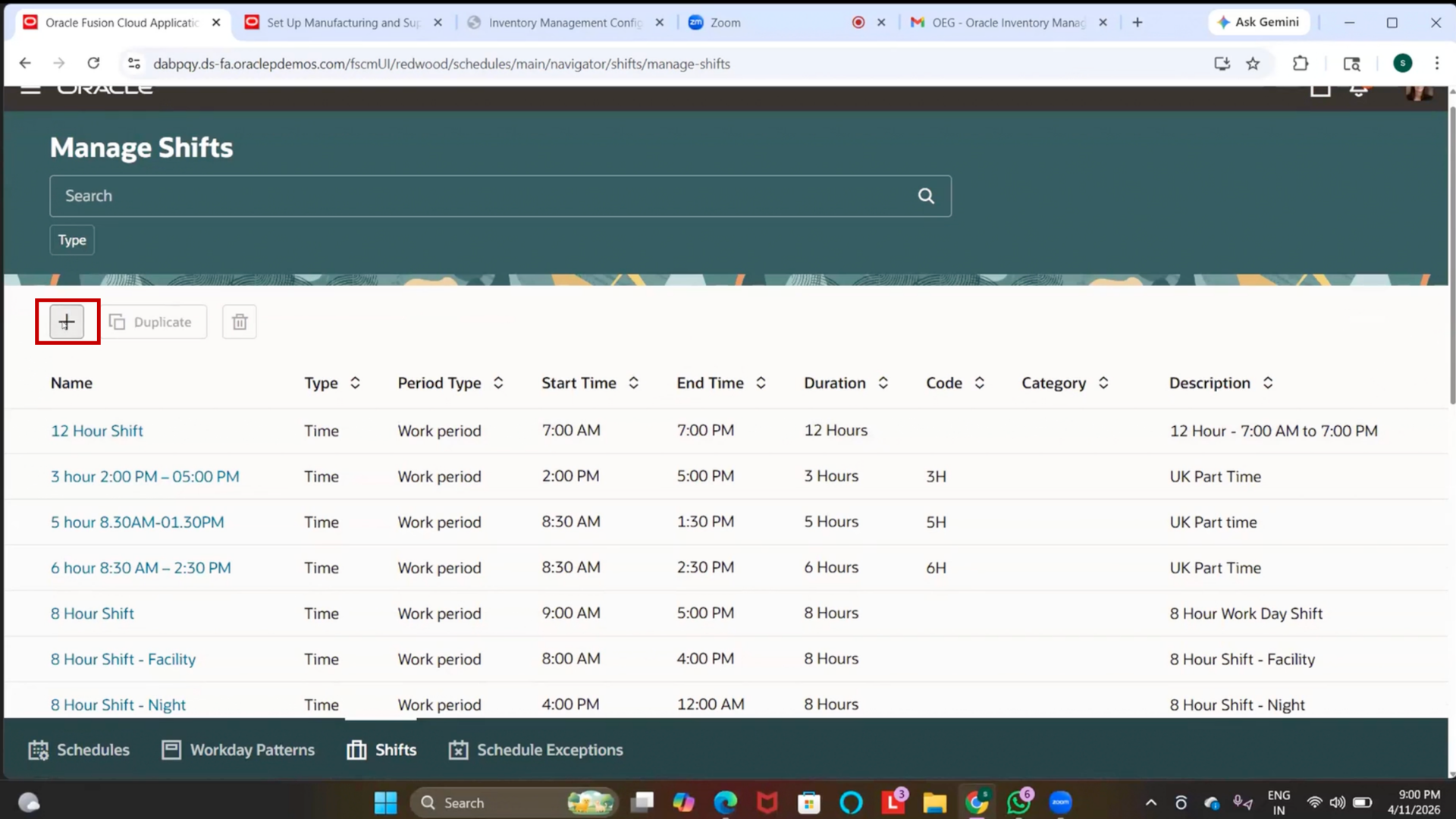Open Task View from taskbar
1456x819 pixels.
[x=642, y=802]
